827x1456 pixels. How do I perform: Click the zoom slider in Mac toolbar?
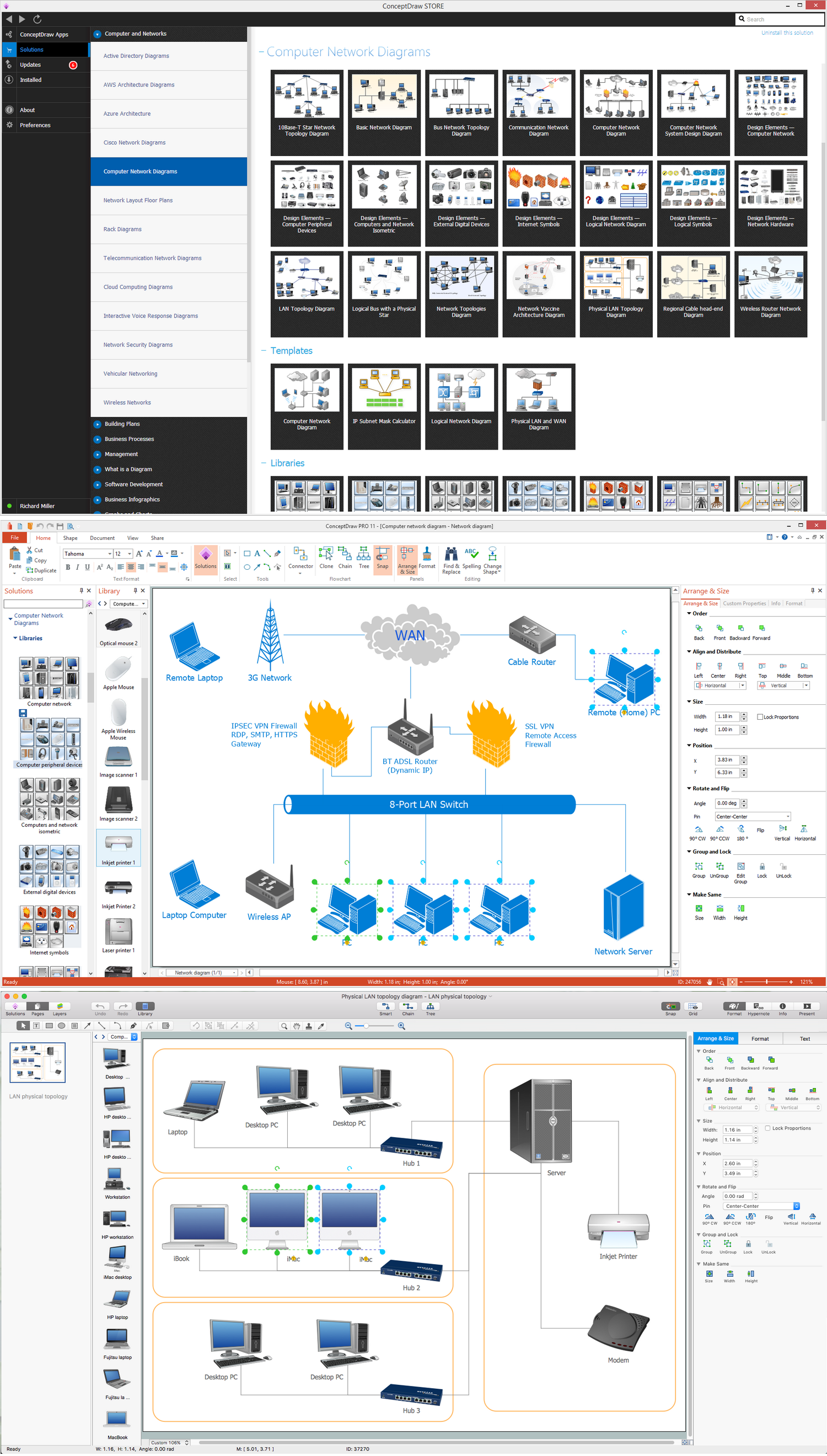point(374,1026)
